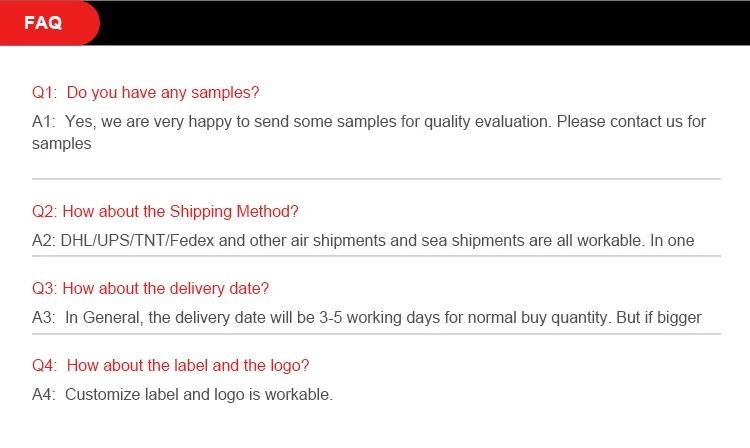
Task: Click the A2 answer mentioning DHL/UPS/TNT/Fedex
Action: coord(363,240)
